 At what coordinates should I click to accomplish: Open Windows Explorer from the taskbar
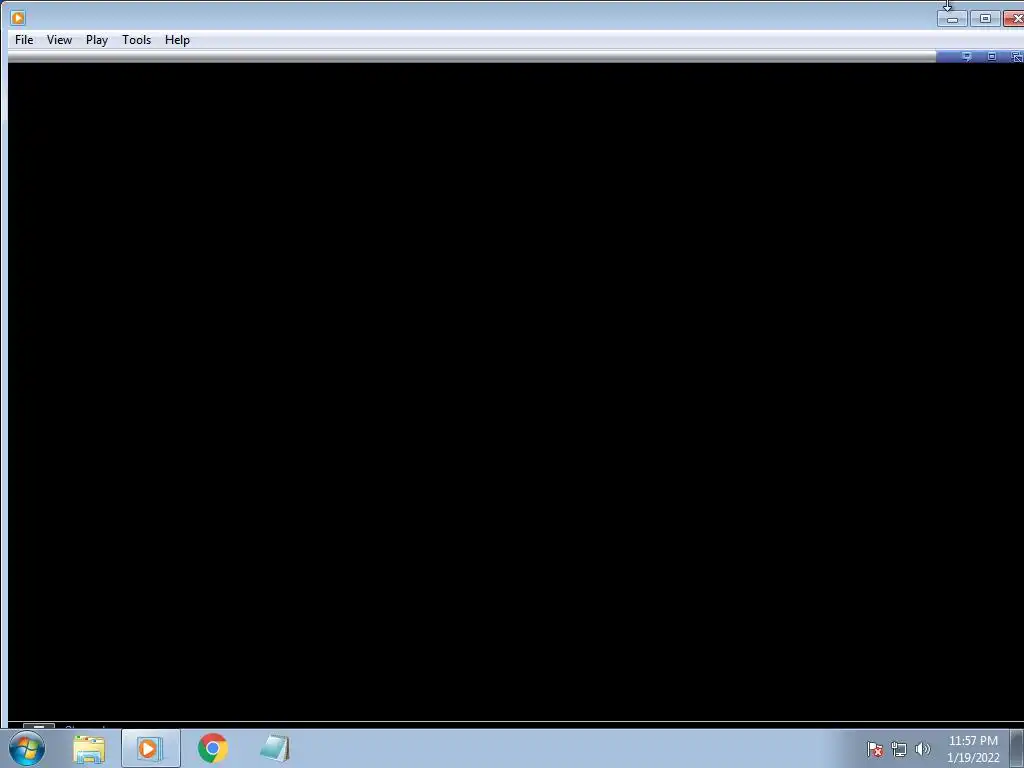pos(89,749)
